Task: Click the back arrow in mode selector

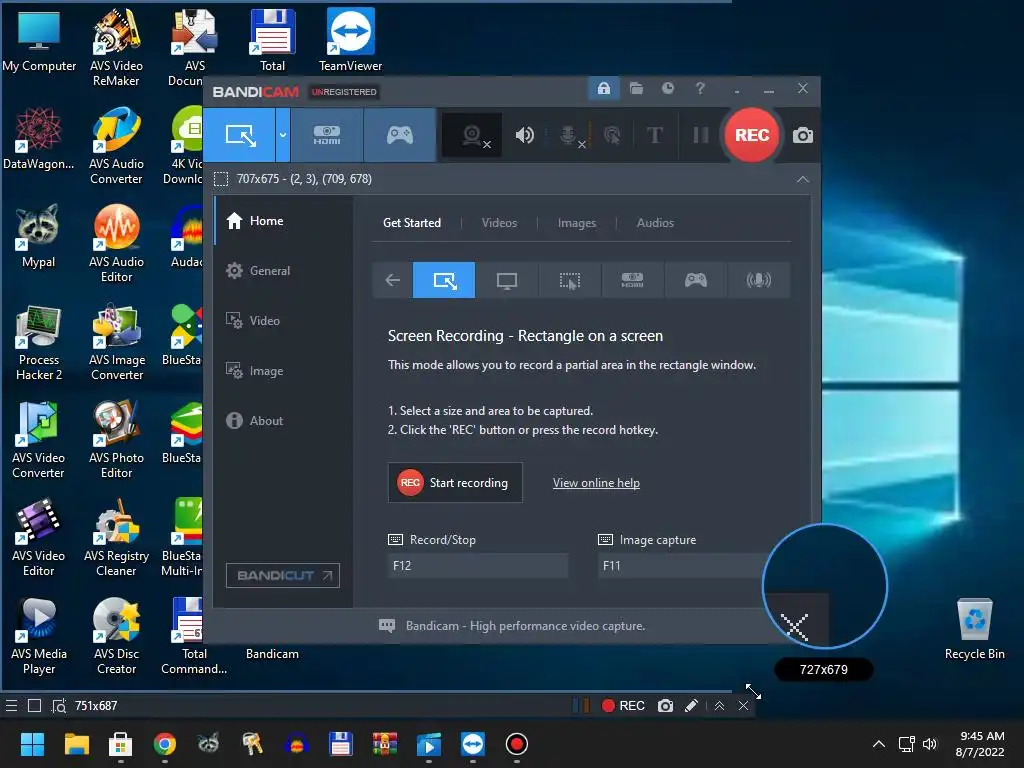Action: tap(392, 280)
